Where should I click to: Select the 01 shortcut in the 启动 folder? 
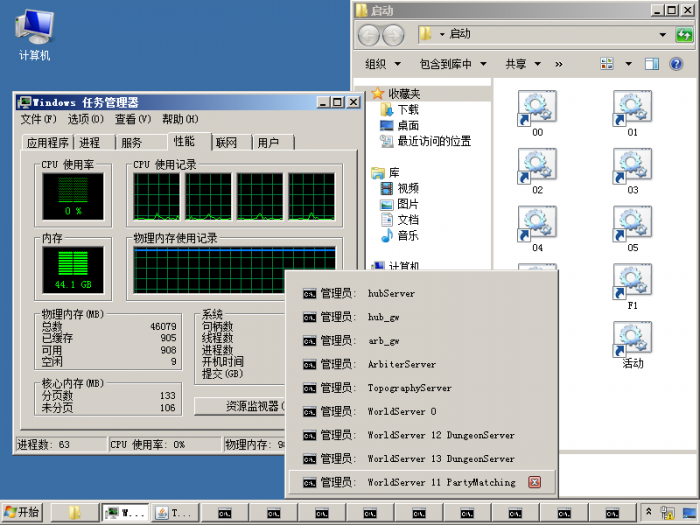[632, 113]
